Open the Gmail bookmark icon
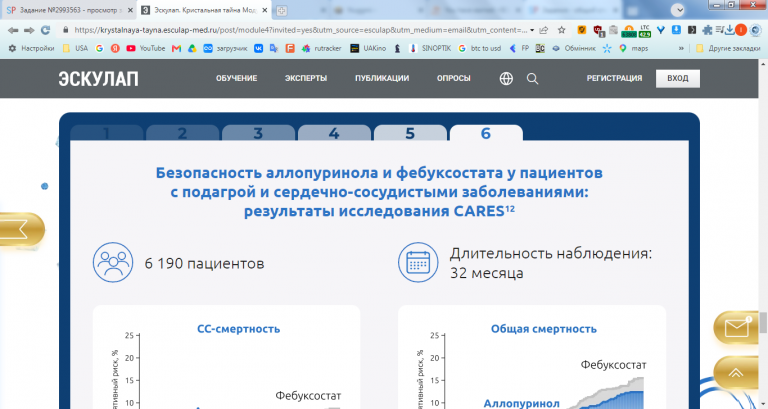The width and height of the screenshot is (768, 409). (177, 48)
